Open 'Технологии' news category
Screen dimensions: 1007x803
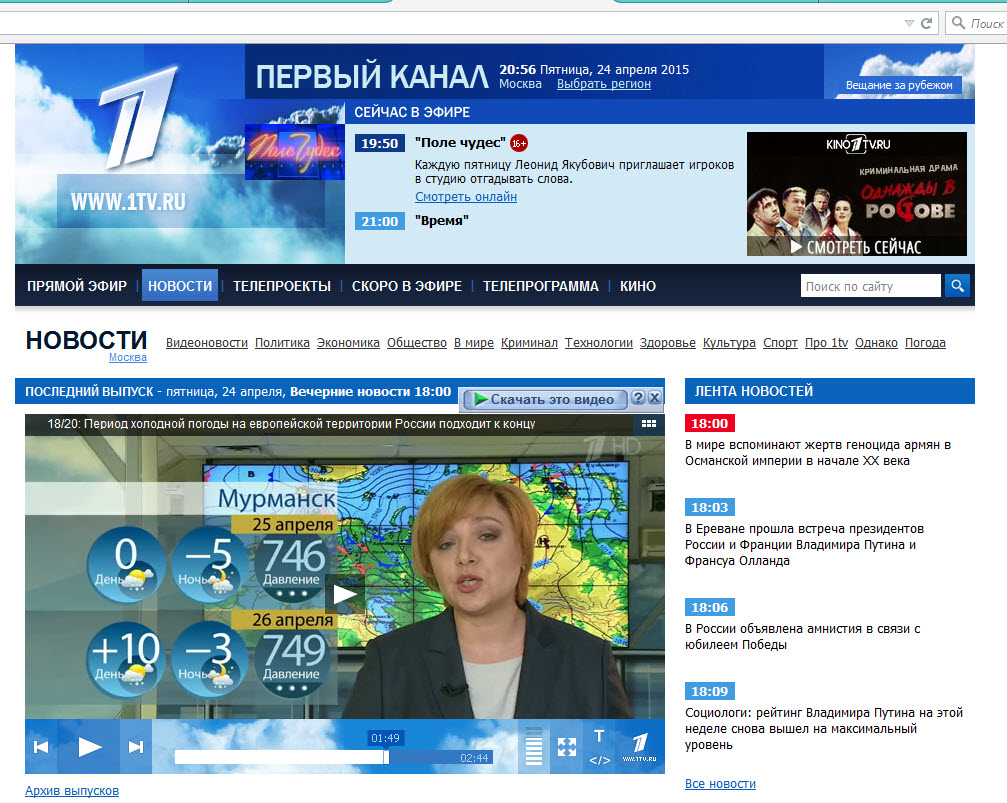tap(599, 343)
